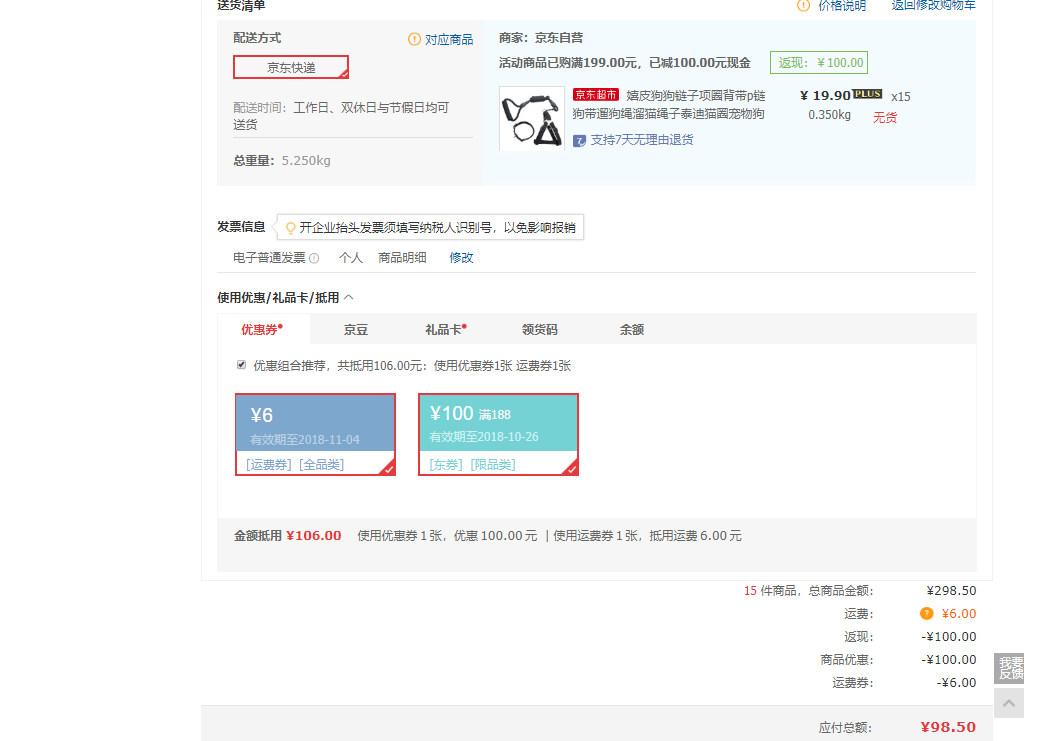Image resolution: width=1057 pixels, height=741 pixels.
Task: Switch to the 京豆 tab
Action: (x=355, y=330)
